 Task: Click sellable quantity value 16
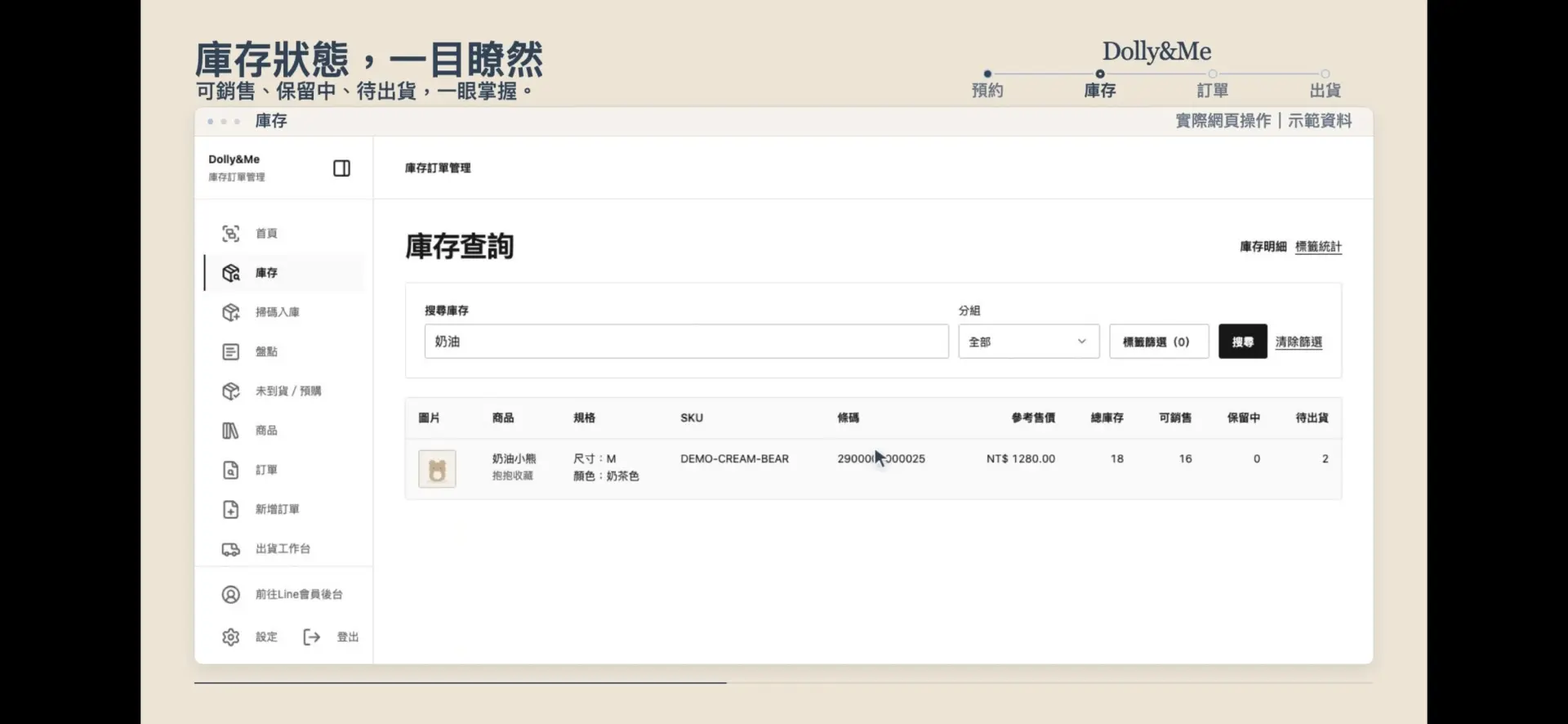[x=1185, y=459]
